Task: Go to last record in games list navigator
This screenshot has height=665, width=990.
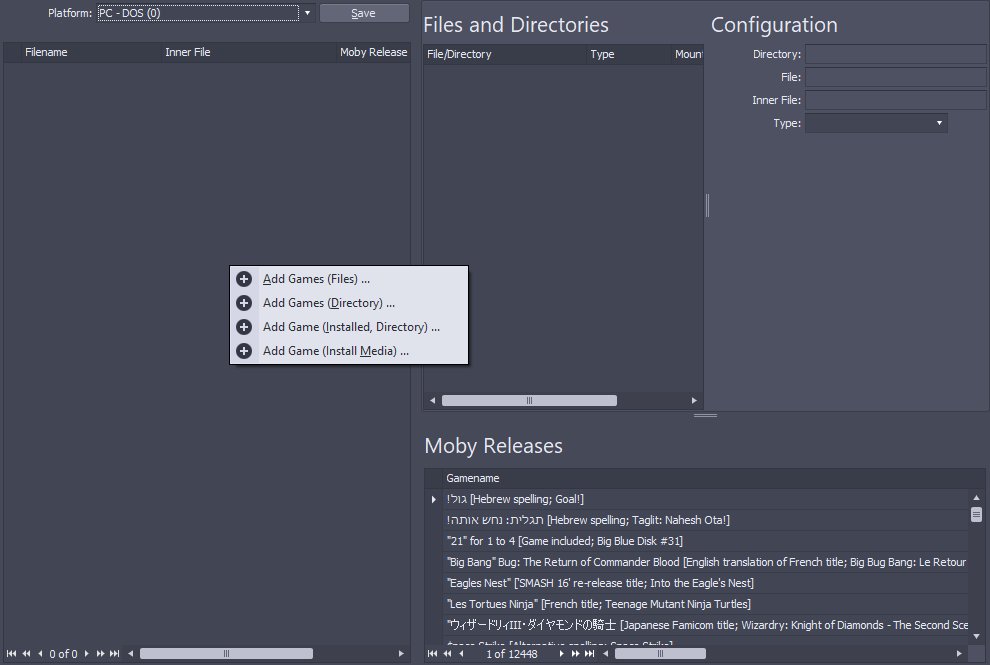Action: pos(115,654)
